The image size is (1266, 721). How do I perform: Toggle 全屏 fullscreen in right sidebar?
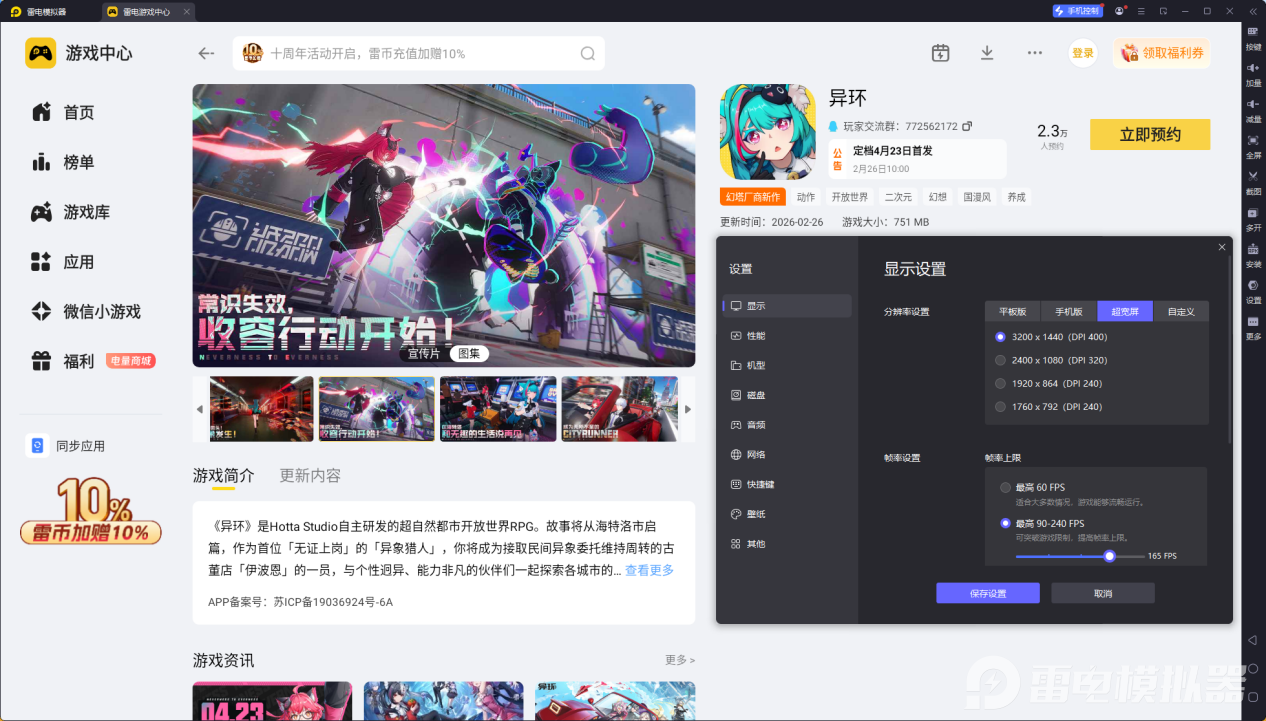point(1253,146)
